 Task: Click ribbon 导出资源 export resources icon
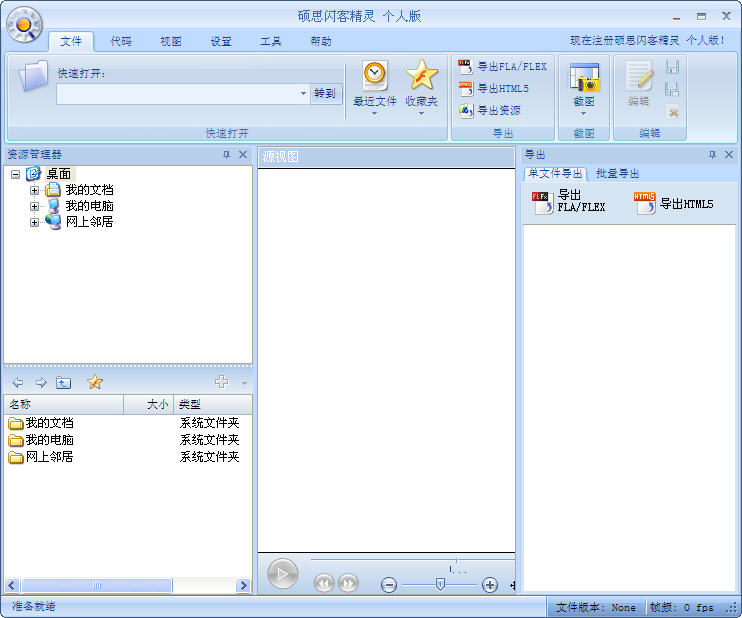point(465,110)
